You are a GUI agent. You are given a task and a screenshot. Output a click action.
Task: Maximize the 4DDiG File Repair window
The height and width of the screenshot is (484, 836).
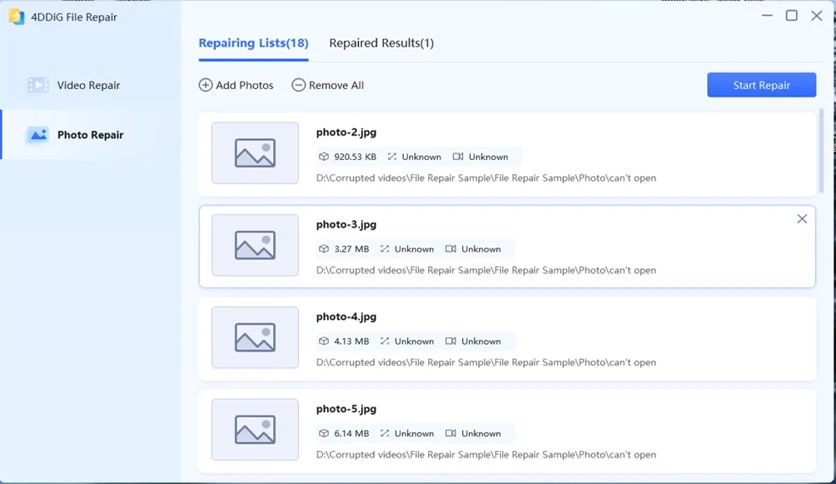point(792,16)
